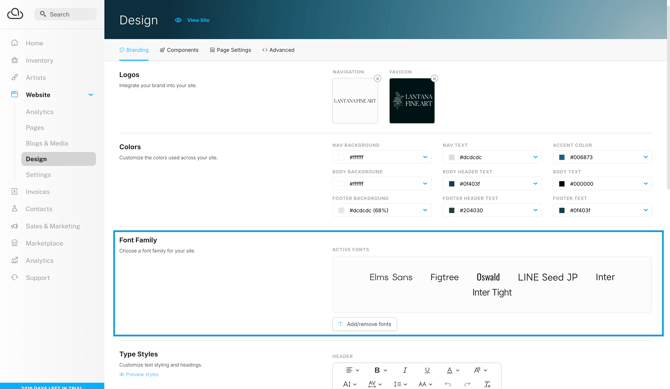Click the body text #000000 swatch

[562, 184]
